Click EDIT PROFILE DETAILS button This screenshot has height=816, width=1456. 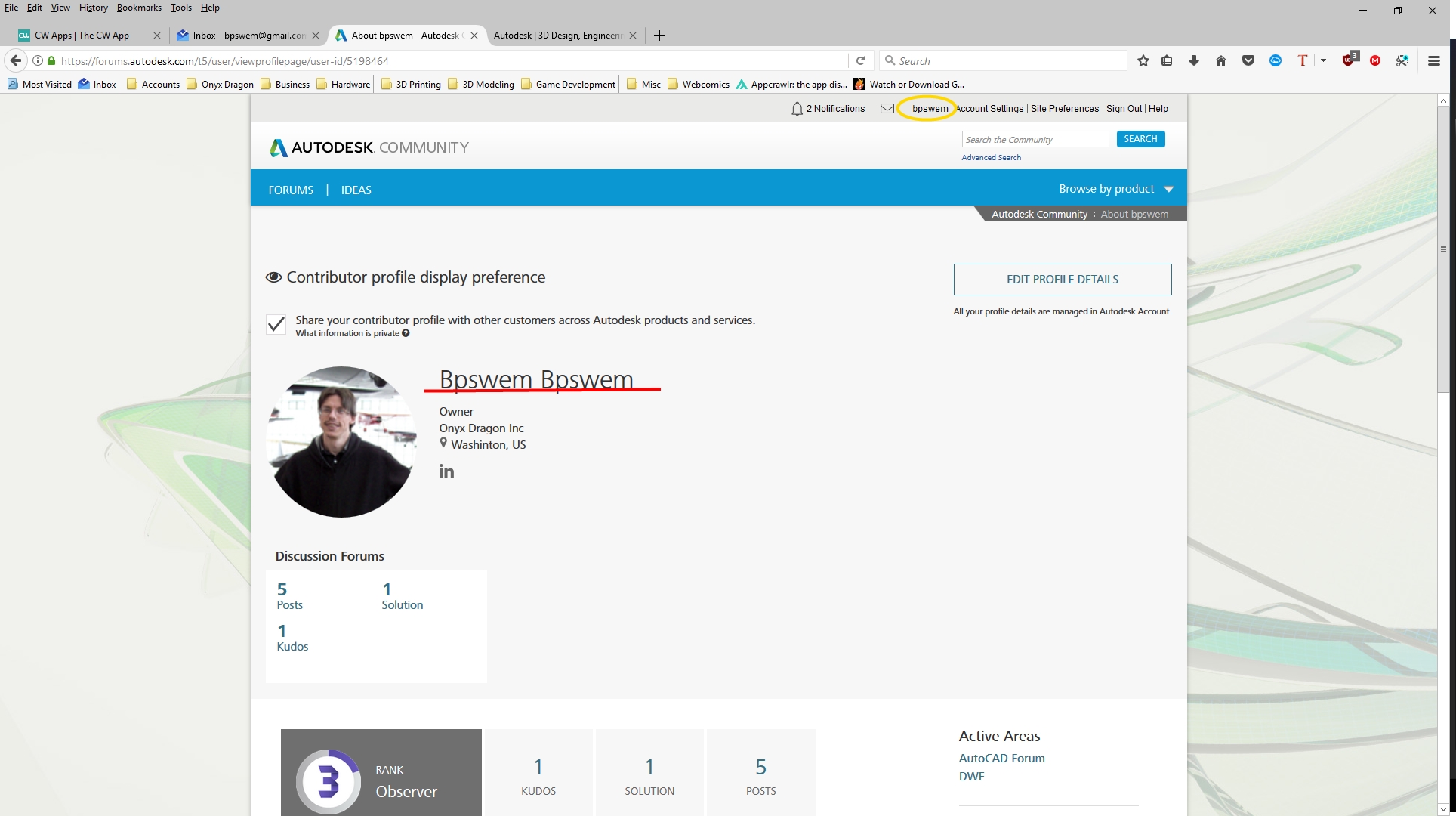coord(1062,280)
